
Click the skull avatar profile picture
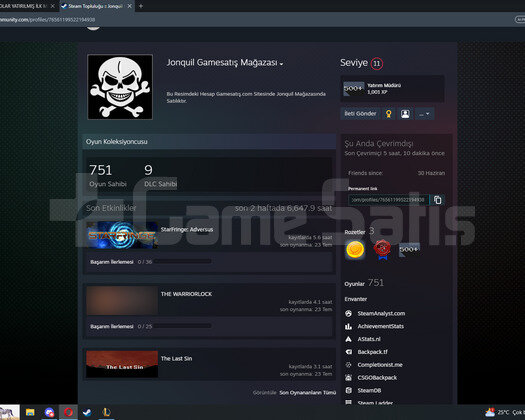click(x=120, y=87)
